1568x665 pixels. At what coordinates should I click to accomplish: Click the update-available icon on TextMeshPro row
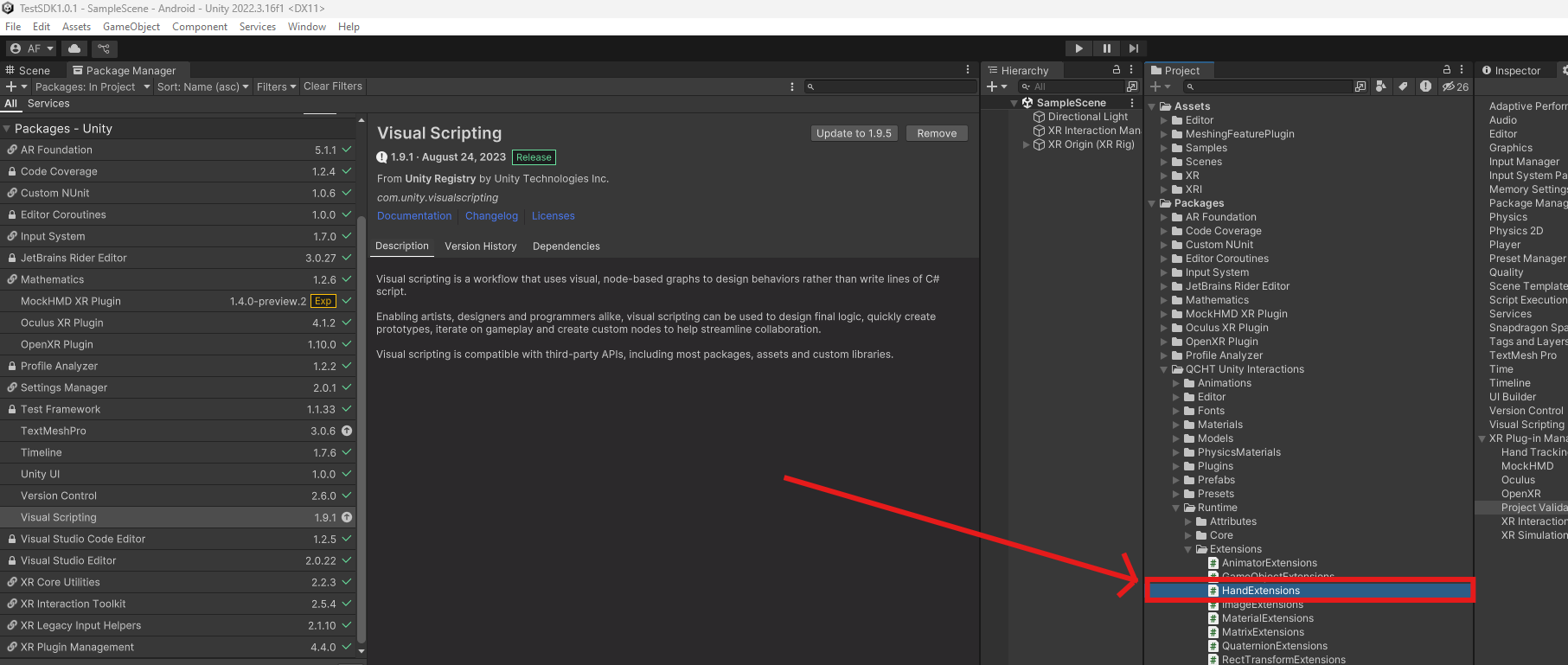[x=347, y=431]
